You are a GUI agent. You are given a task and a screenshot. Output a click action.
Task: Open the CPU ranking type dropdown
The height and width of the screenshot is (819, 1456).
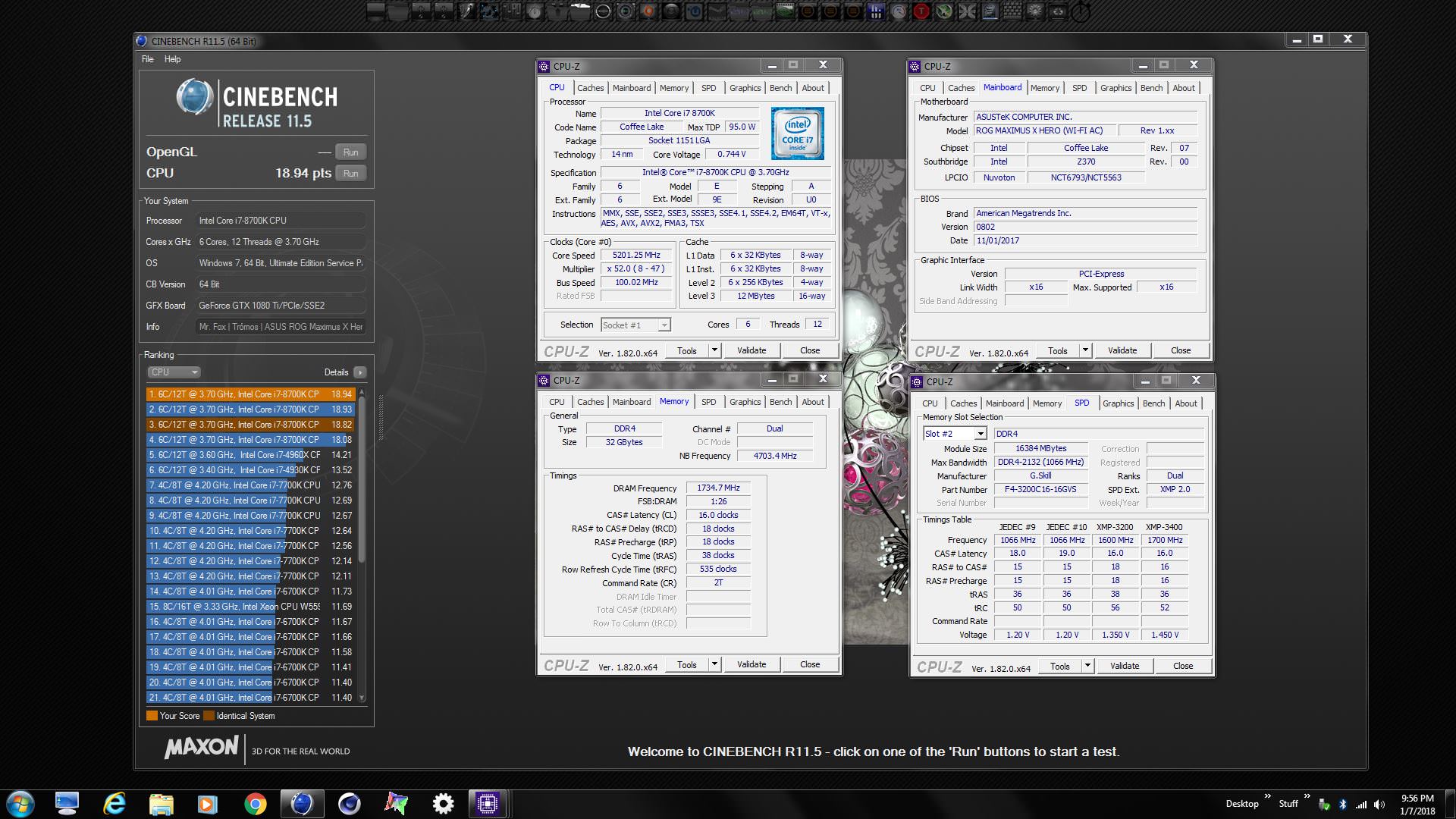[174, 372]
